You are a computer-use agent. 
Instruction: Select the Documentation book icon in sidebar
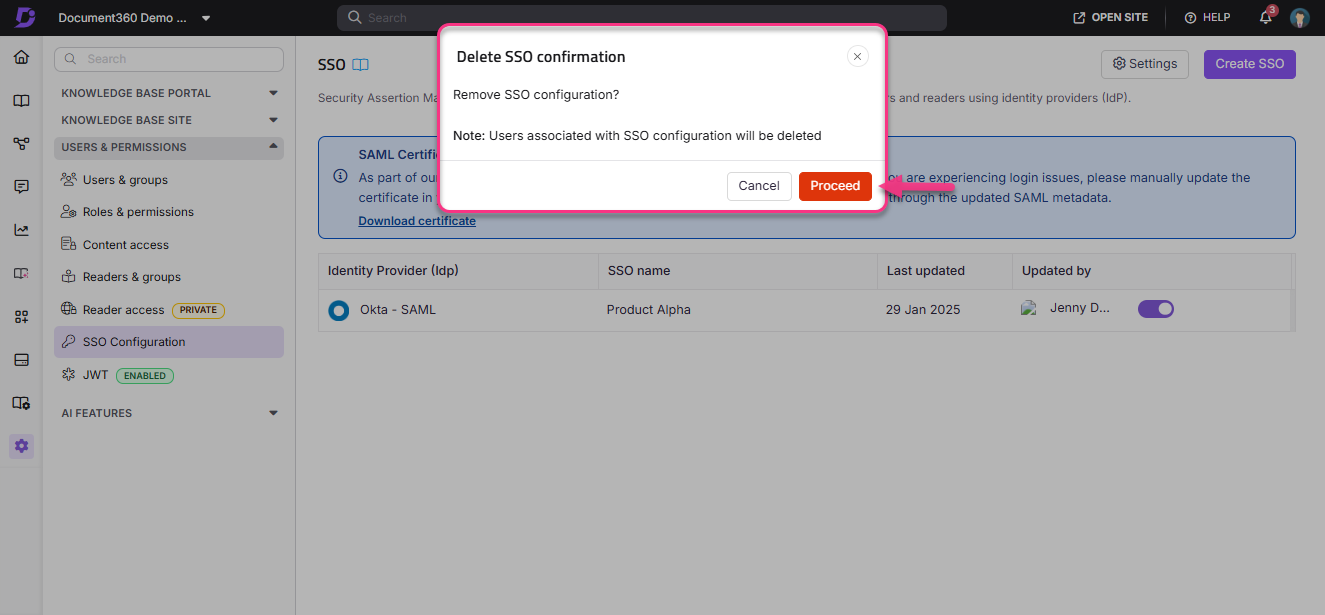coord(21,100)
